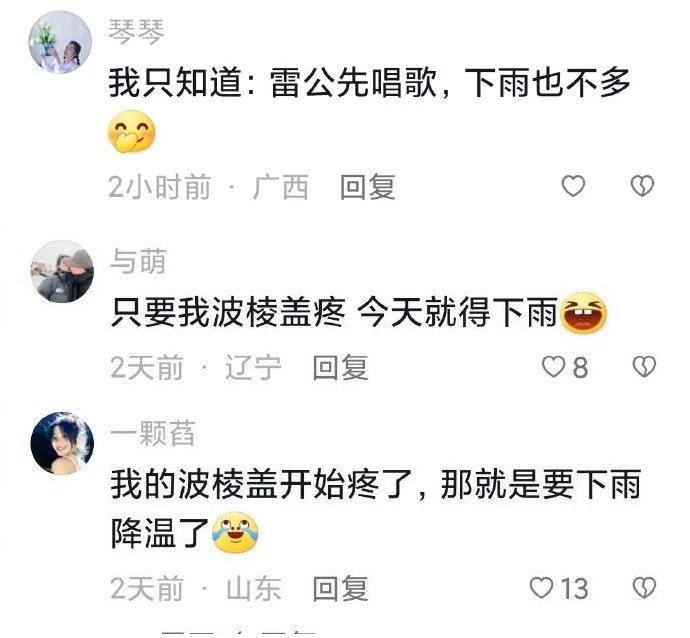Dislike 琴琴's comment with broken heart
The image size is (690, 638).
point(642,186)
